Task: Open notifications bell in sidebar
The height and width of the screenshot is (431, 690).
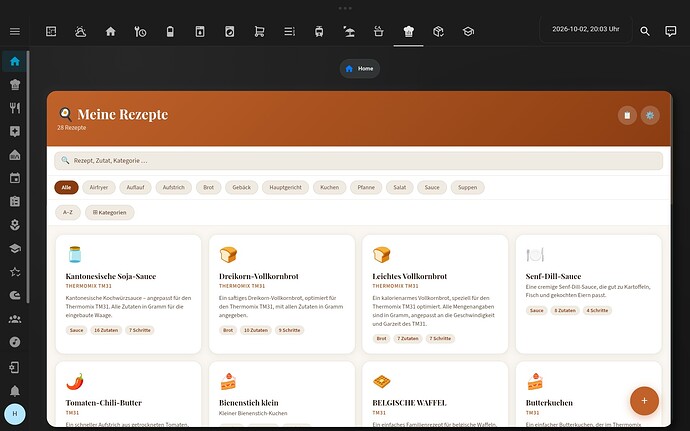Action: click(x=15, y=391)
